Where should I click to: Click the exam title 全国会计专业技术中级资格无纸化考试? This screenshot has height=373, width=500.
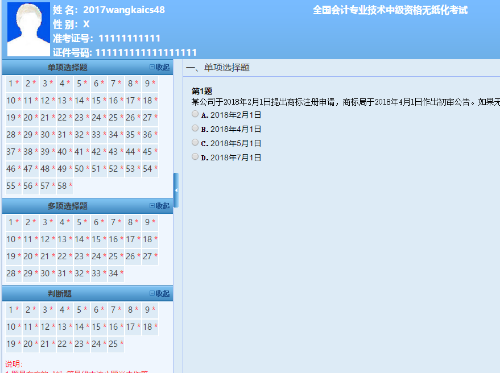click(390, 10)
